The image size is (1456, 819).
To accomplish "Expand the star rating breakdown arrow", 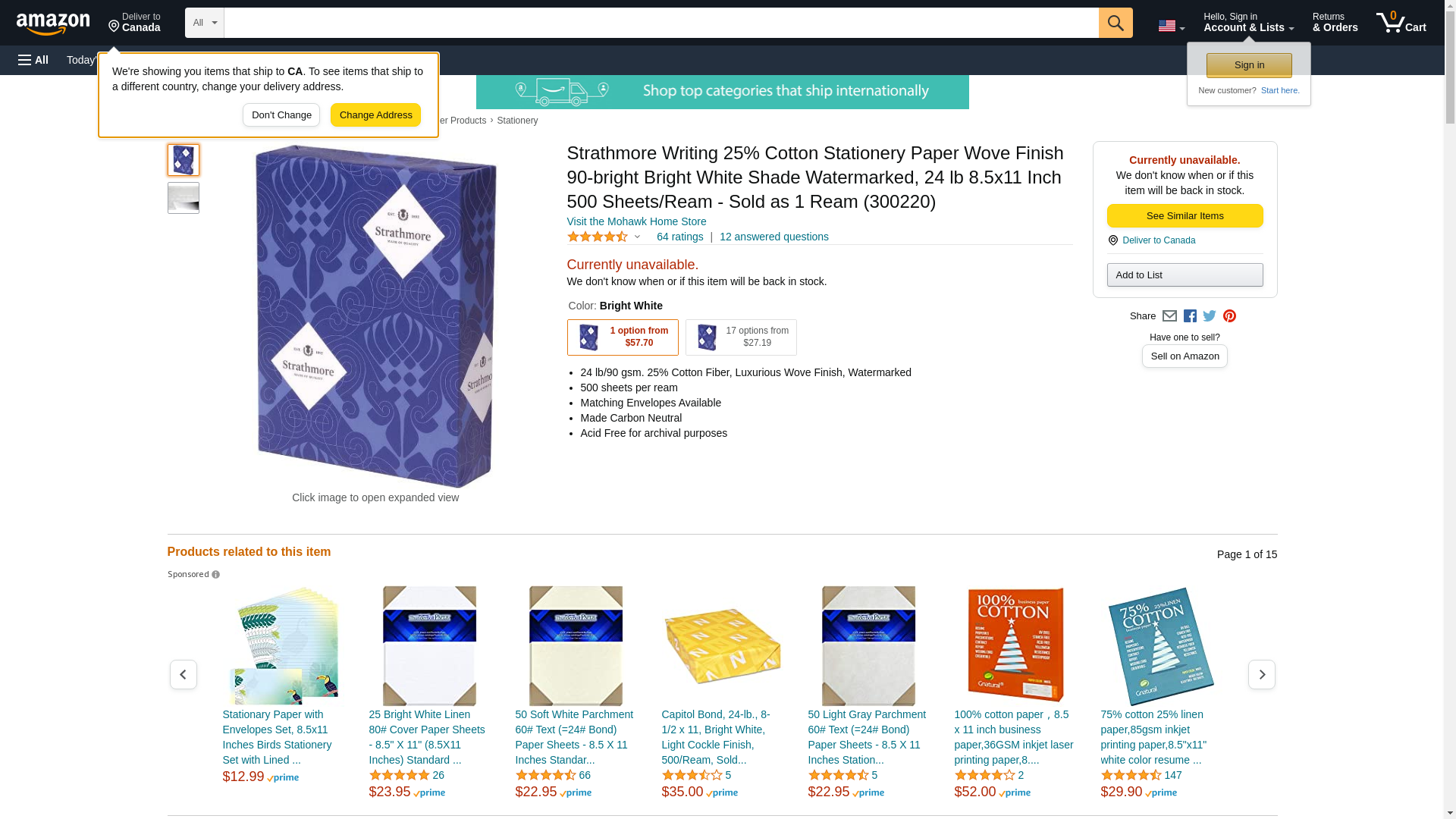I will (638, 237).
